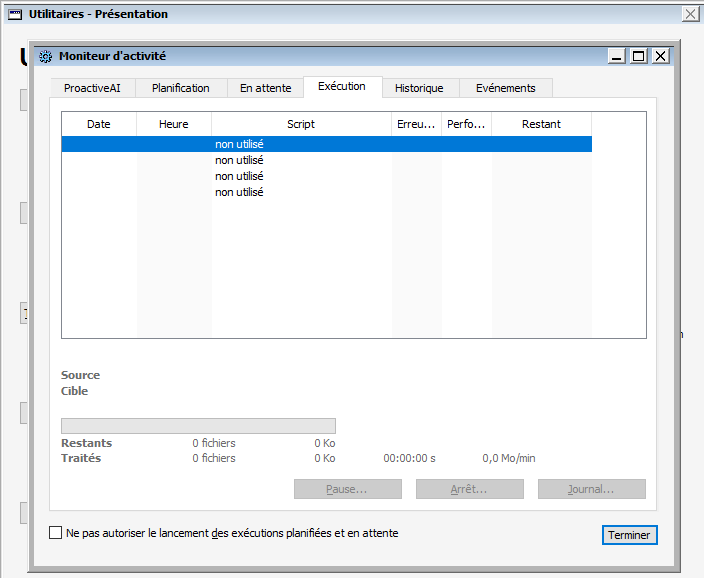Show the Evénements tab

point(505,88)
